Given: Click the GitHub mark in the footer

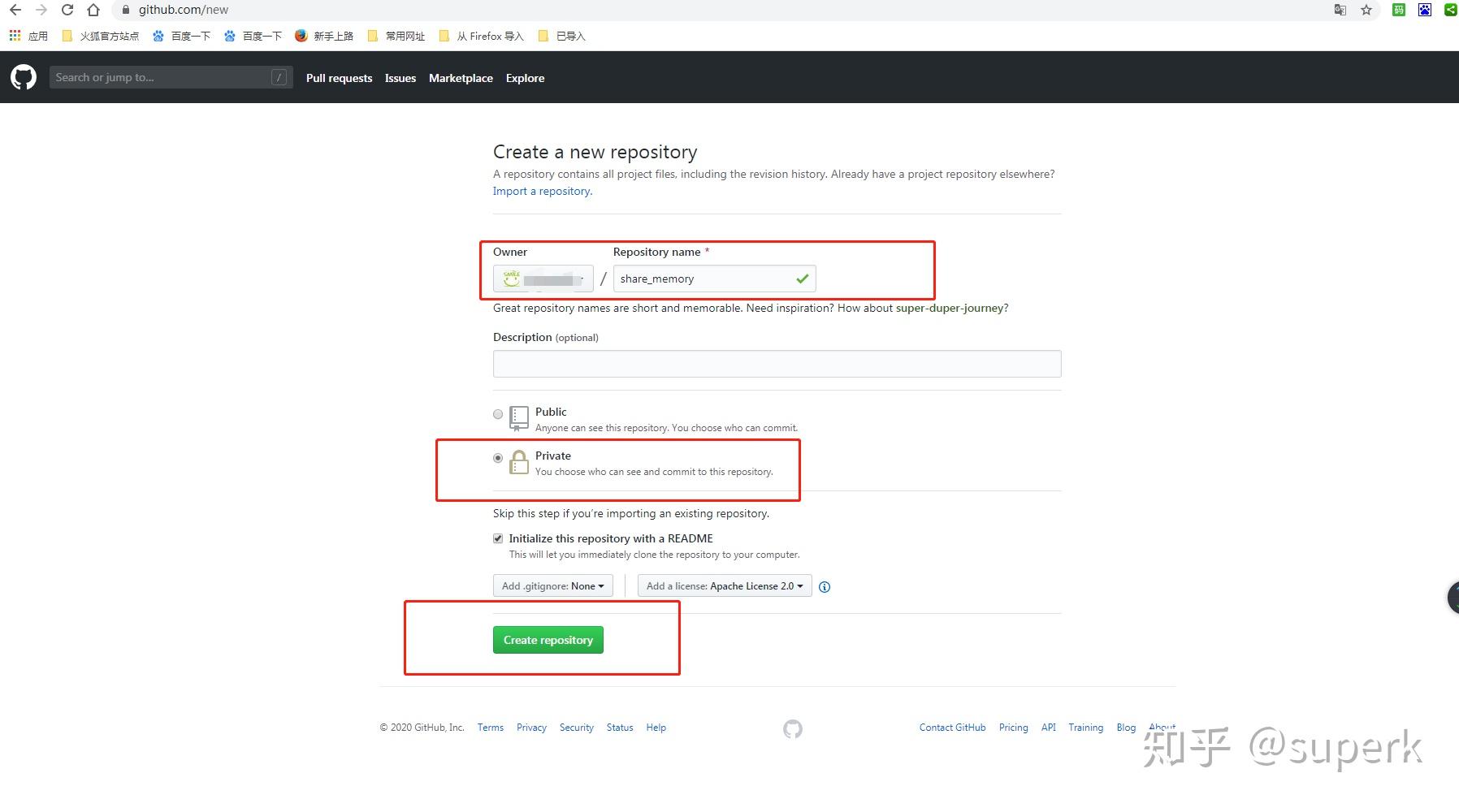Looking at the screenshot, I should (793, 729).
